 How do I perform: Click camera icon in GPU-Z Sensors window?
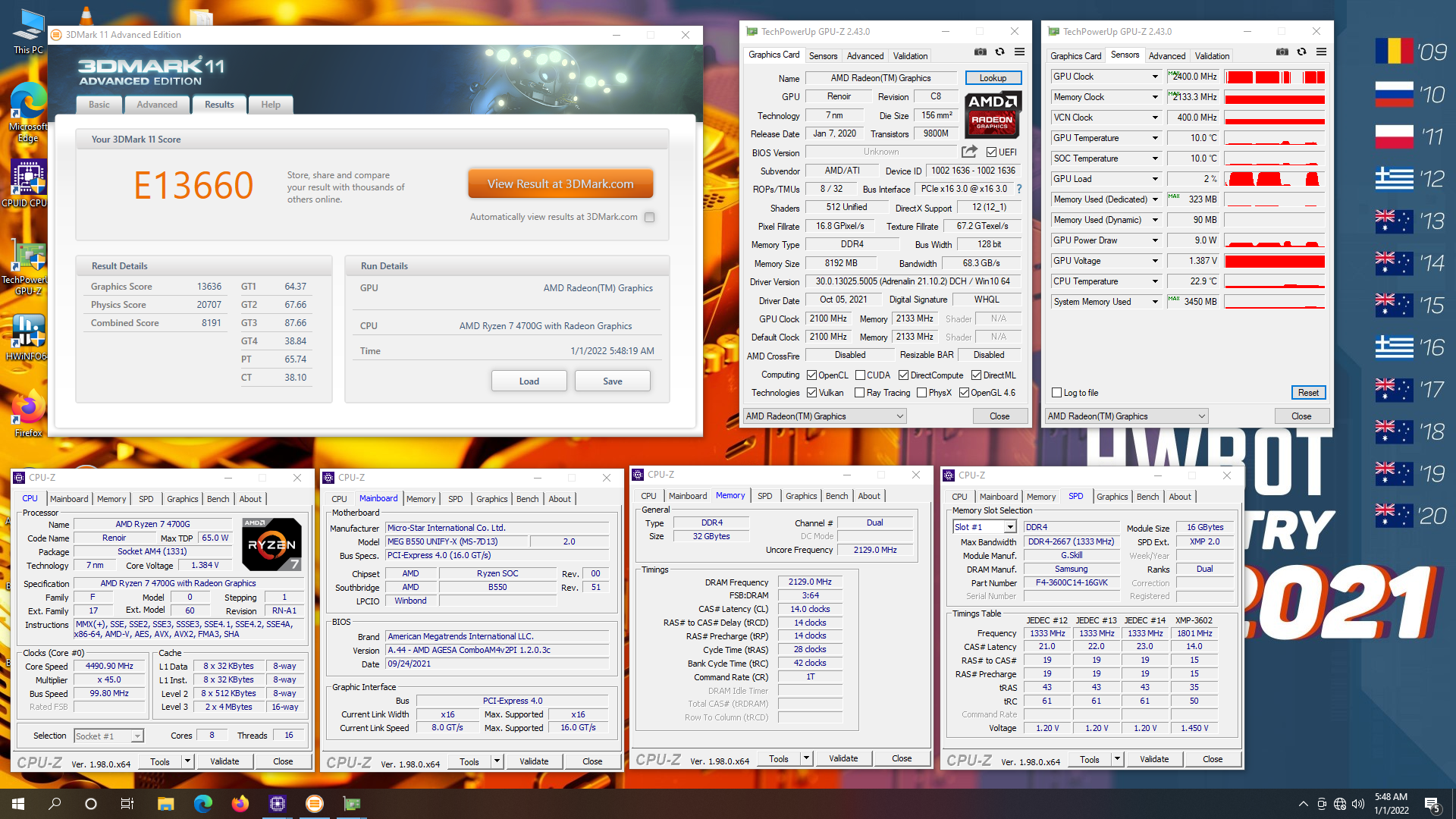pos(1282,52)
